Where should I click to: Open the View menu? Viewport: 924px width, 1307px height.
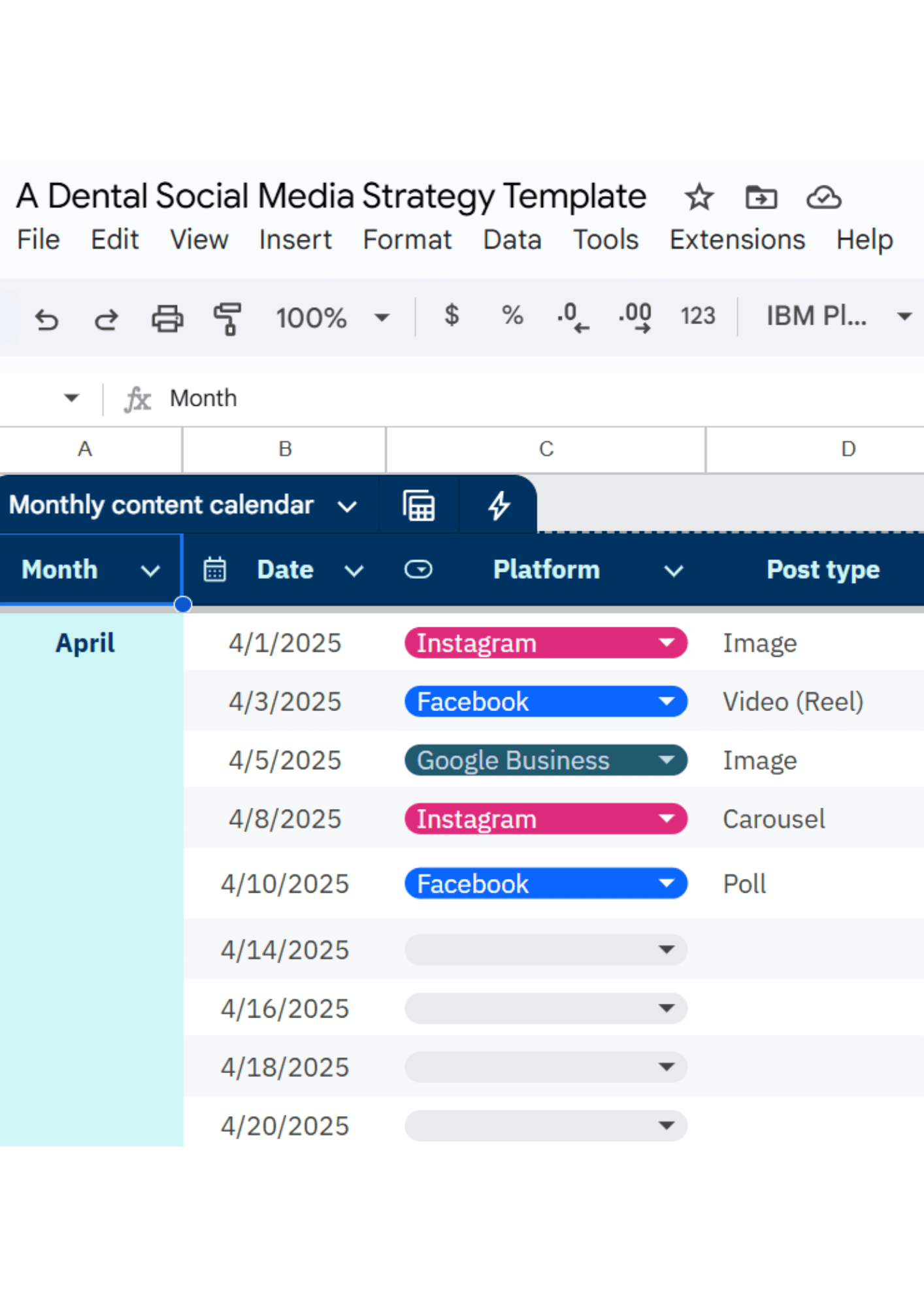[x=199, y=240]
